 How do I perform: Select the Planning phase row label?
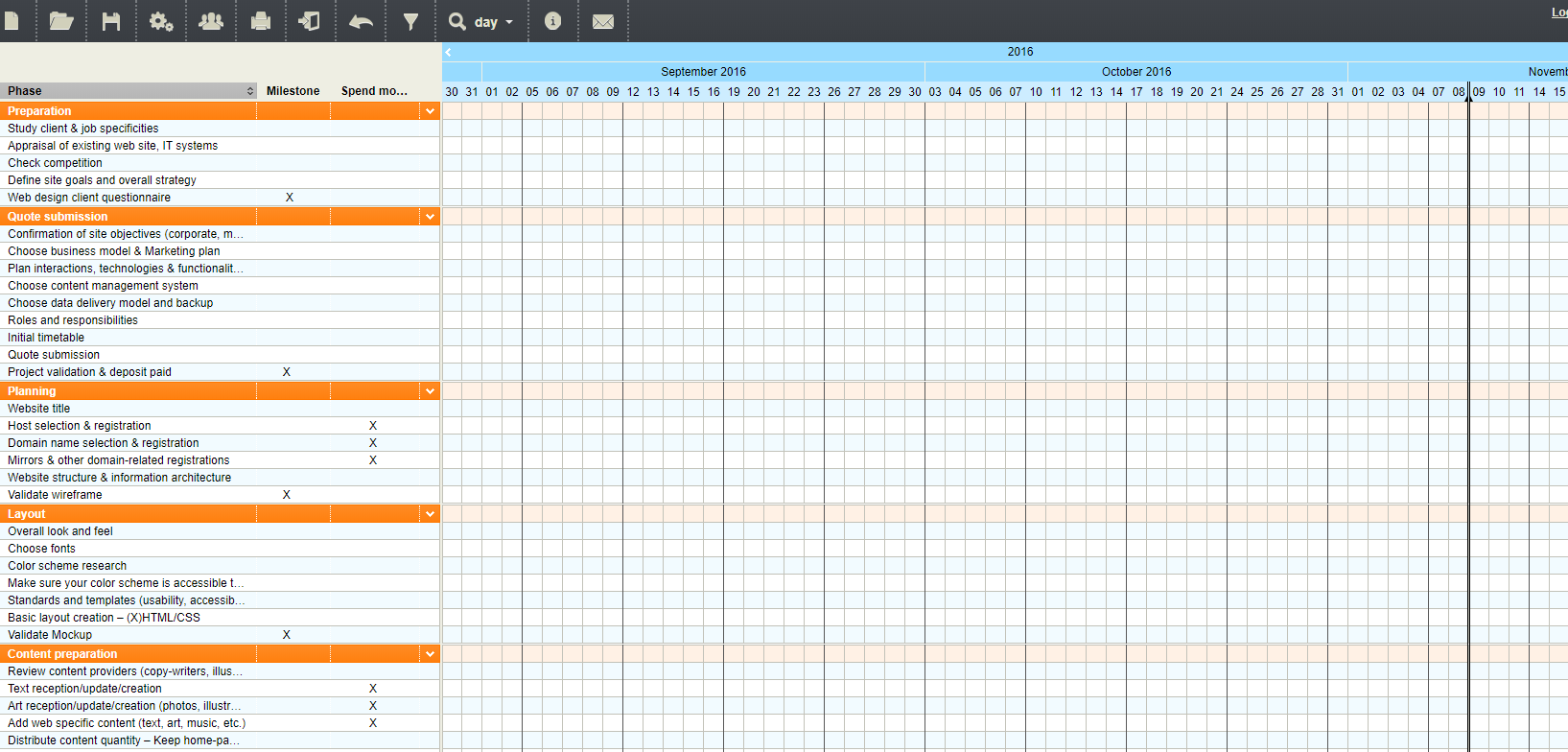(x=32, y=391)
